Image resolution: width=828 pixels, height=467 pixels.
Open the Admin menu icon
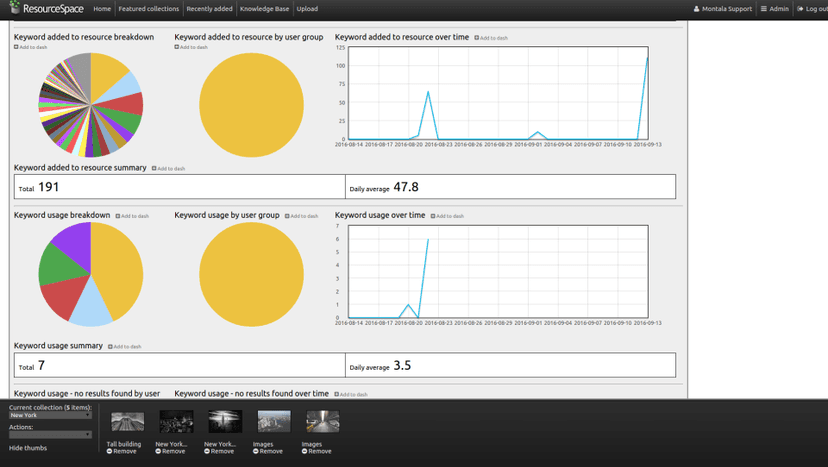[764, 9]
